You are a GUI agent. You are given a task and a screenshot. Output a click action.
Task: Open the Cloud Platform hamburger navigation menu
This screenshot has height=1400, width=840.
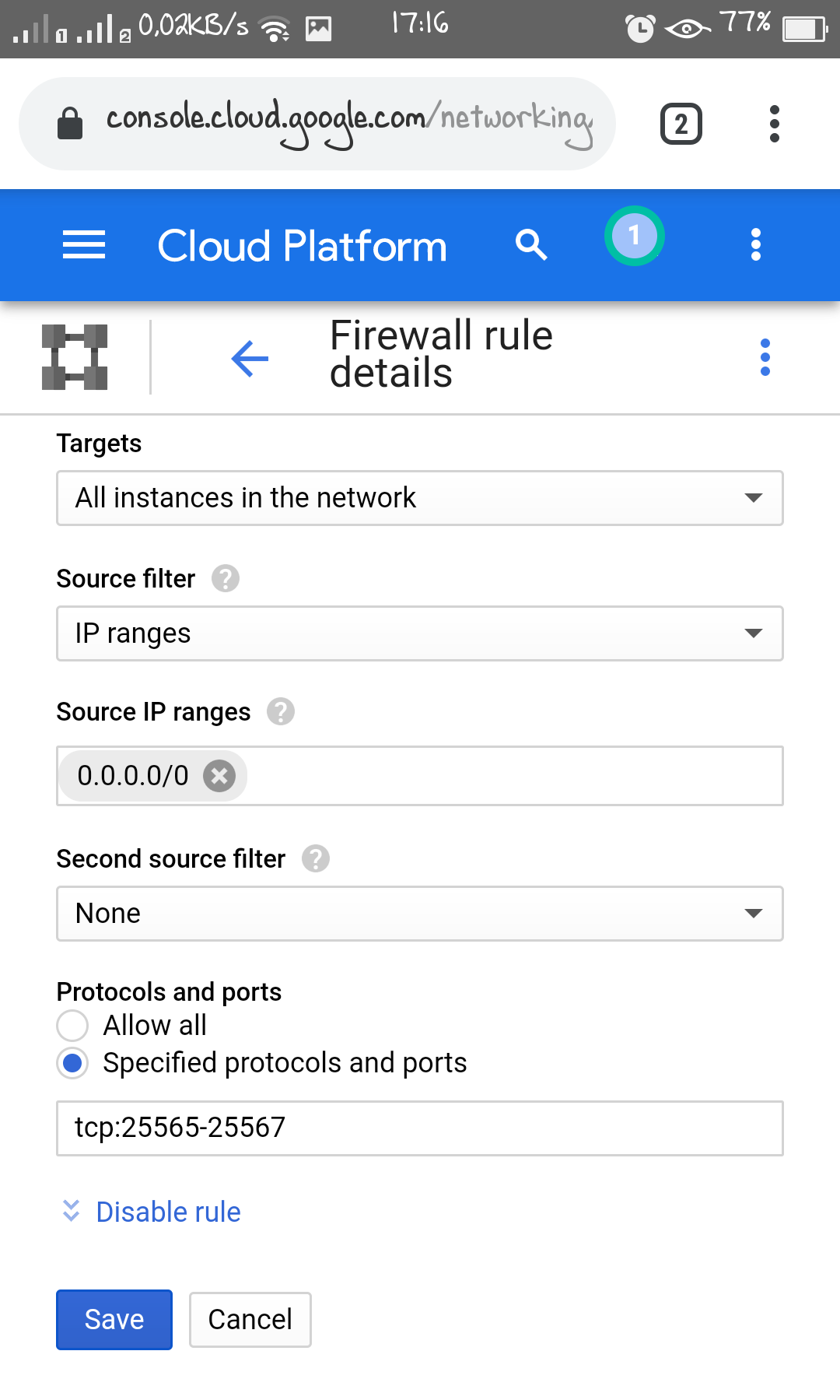(x=84, y=245)
